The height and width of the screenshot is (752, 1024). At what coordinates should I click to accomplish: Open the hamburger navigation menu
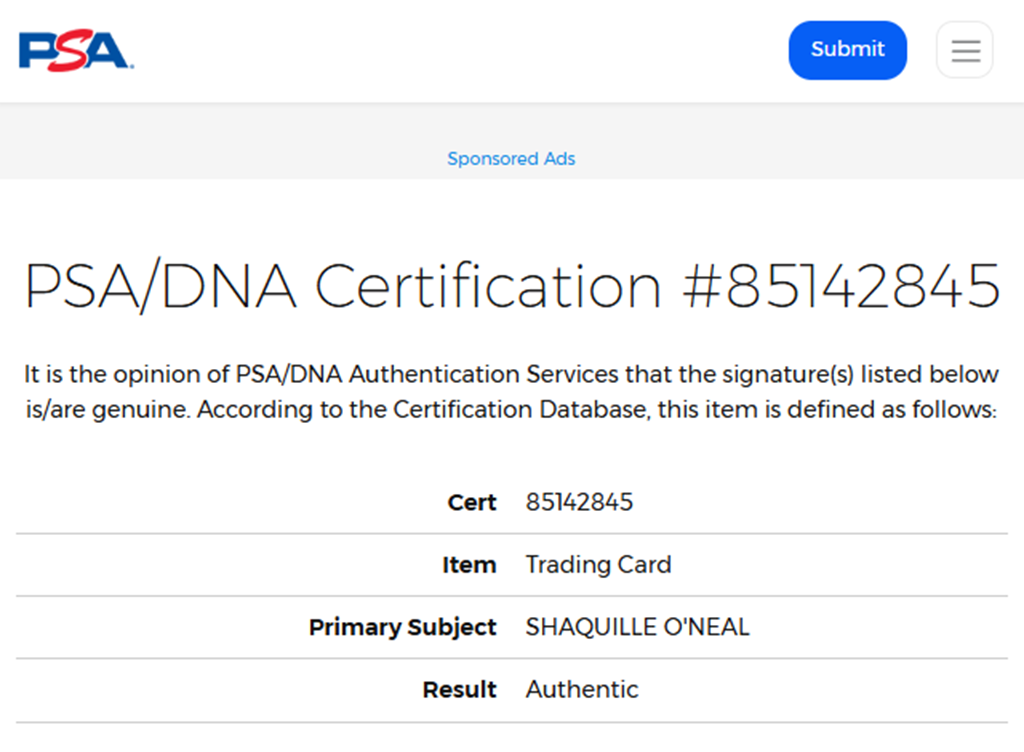point(965,50)
